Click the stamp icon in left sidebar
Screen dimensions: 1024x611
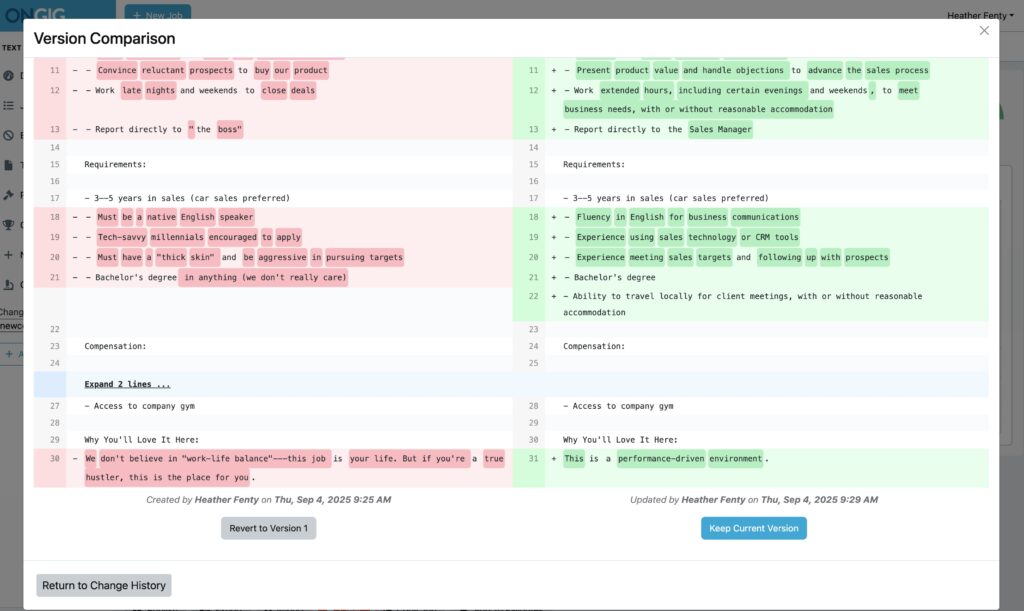pos(8,284)
